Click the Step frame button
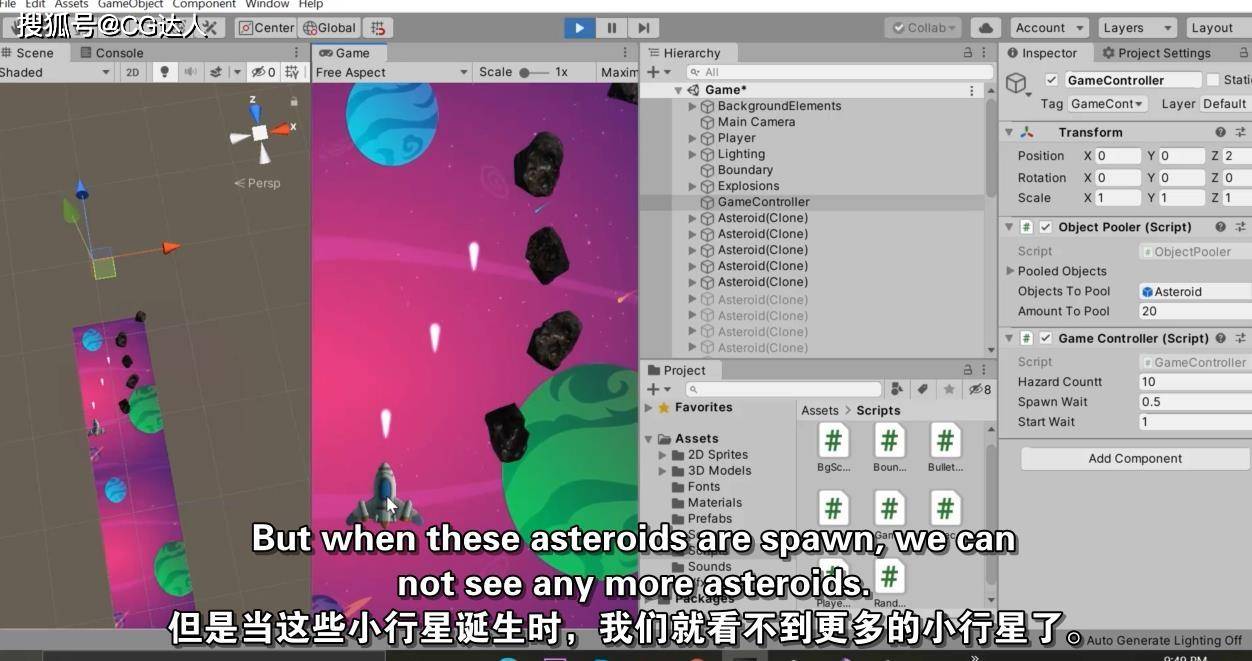This screenshot has height=661, width=1252. click(643, 28)
